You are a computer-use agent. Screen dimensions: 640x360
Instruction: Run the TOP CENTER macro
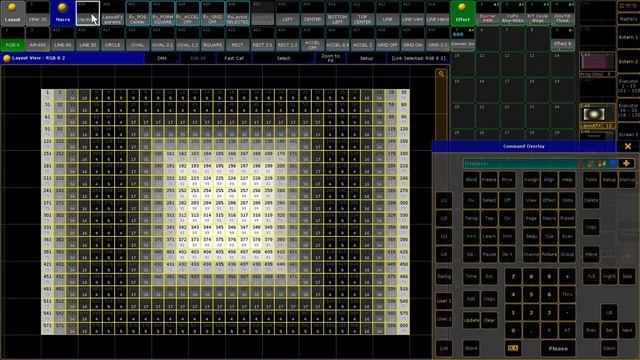(x=362, y=13)
